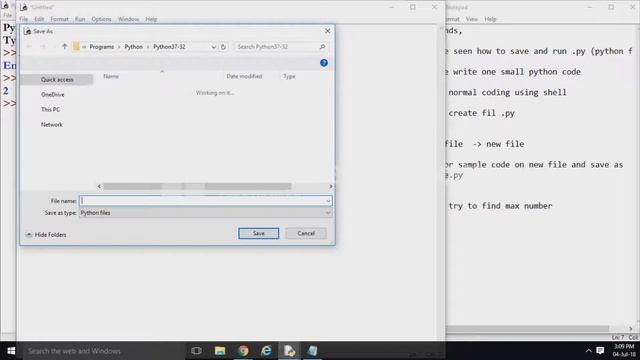Click the IDLE icon in Untitled title bar

[x=23, y=7]
